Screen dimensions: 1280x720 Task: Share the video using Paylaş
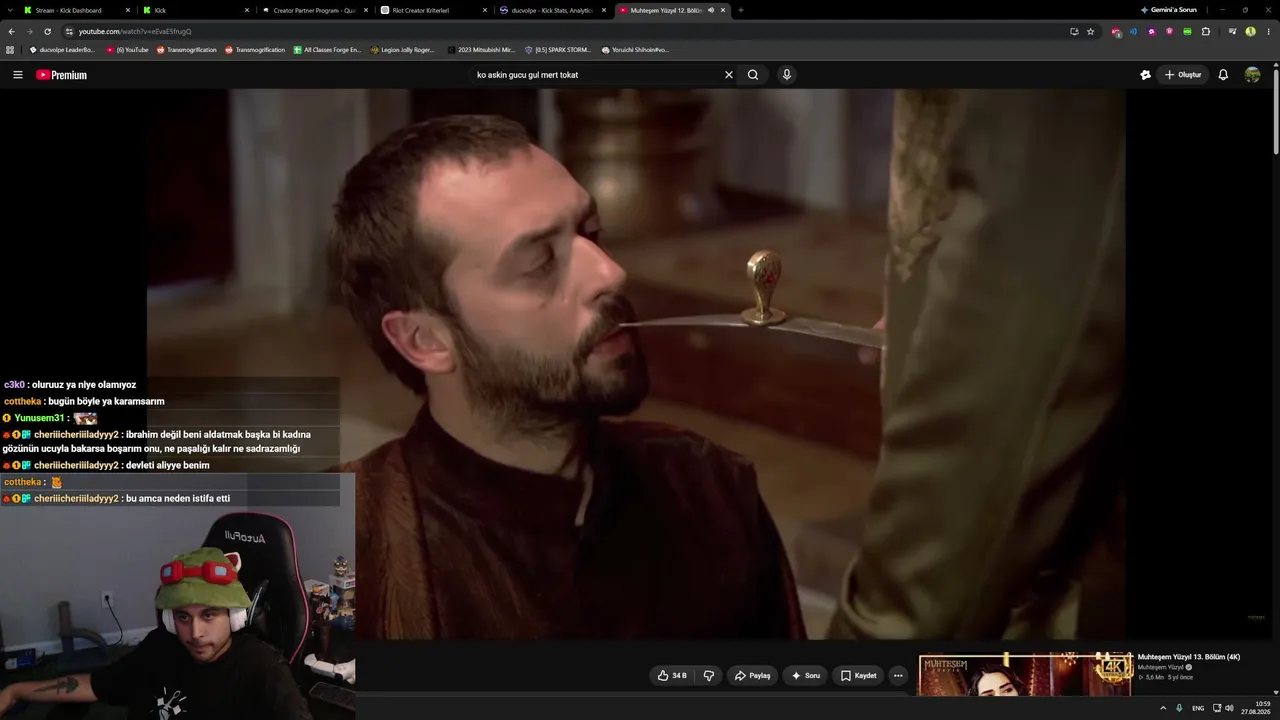(x=752, y=676)
